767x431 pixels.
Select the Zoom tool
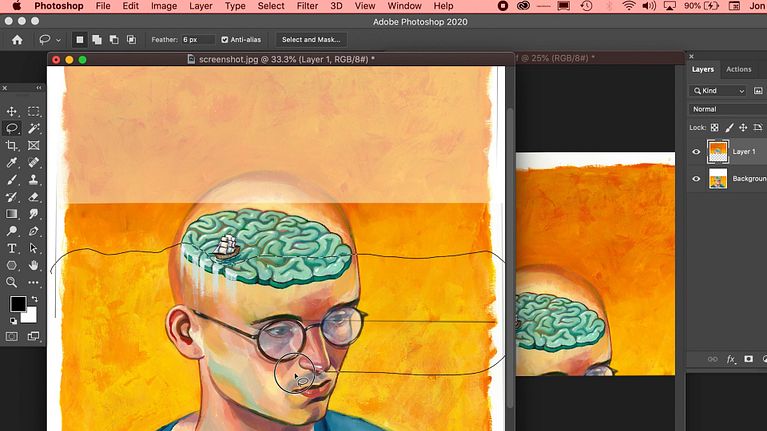point(12,282)
